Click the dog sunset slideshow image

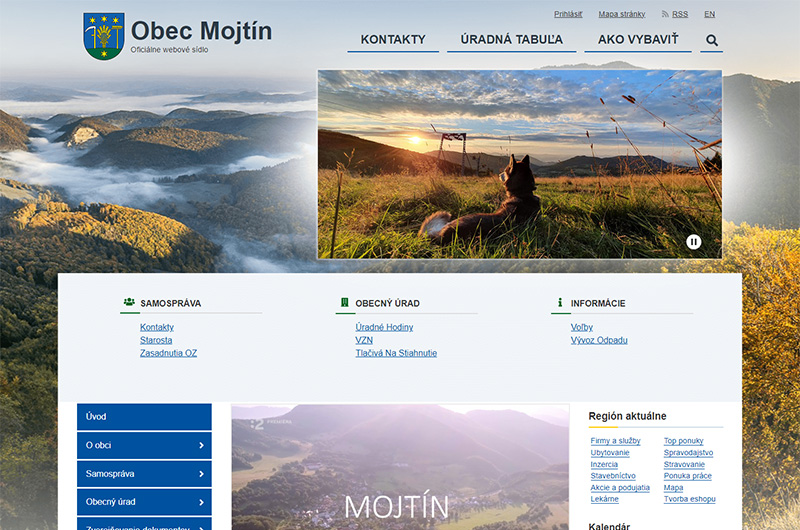(519, 164)
